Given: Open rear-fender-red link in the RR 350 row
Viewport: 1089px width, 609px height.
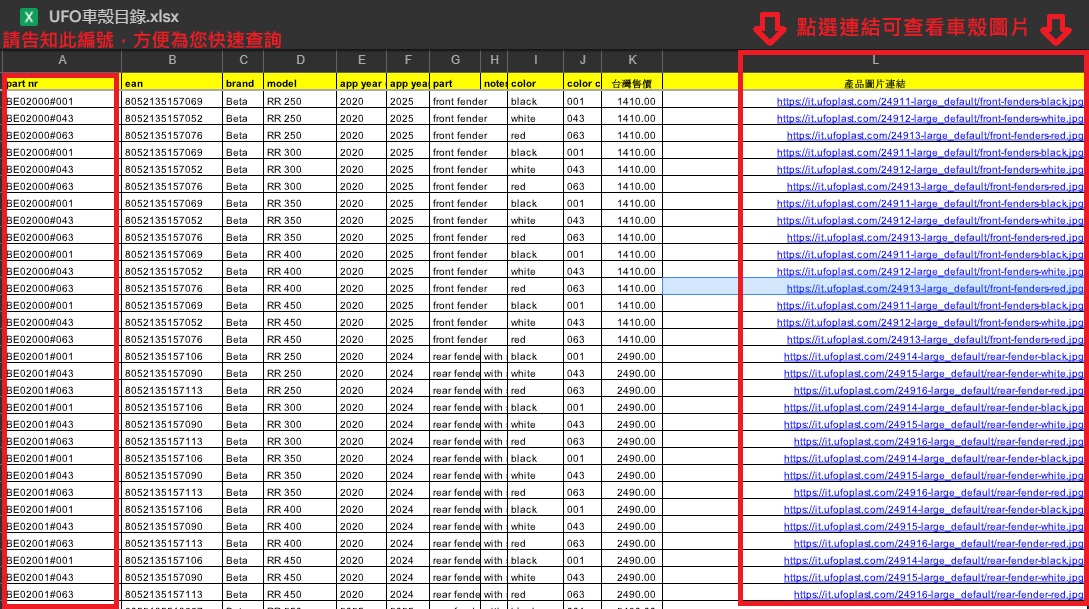Looking at the screenshot, I should (938, 492).
